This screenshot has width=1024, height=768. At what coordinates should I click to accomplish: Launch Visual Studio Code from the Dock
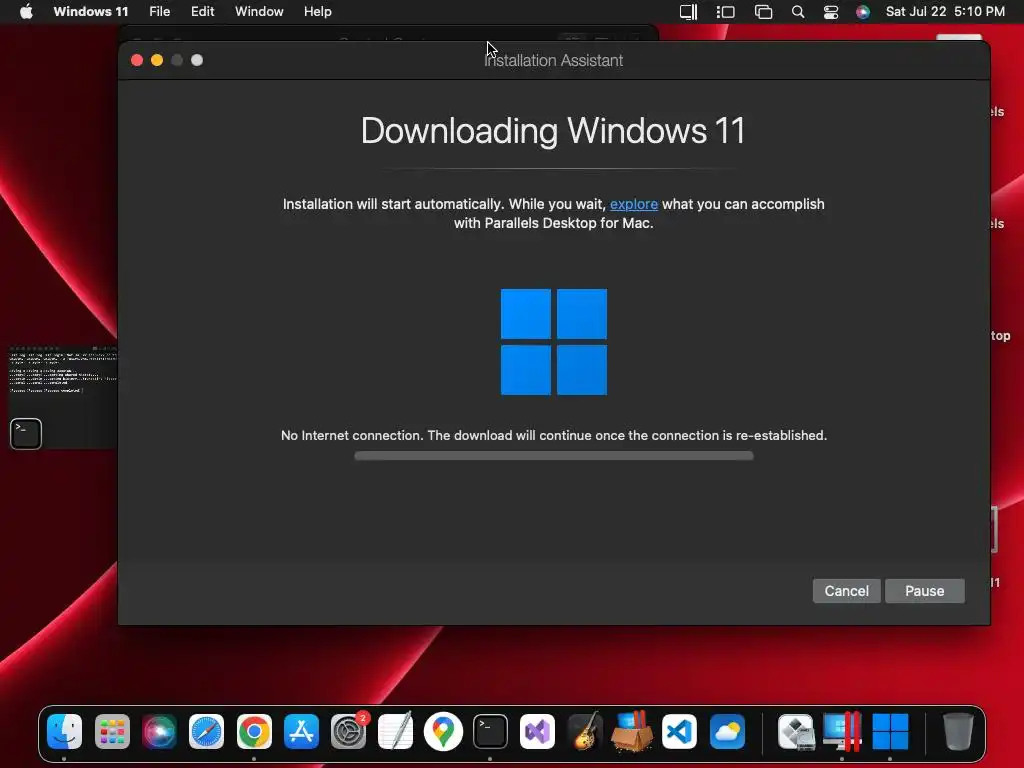(679, 731)
